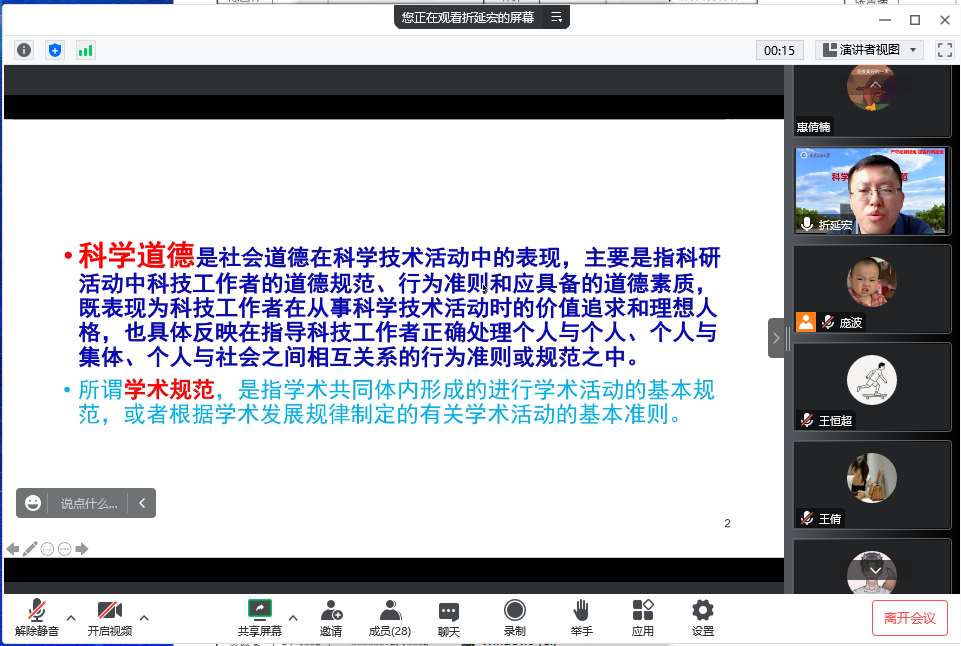The image size is (961, 646).
Task: Toggle 共享屏幕 screen sharing
Action: tap(260, 617)
